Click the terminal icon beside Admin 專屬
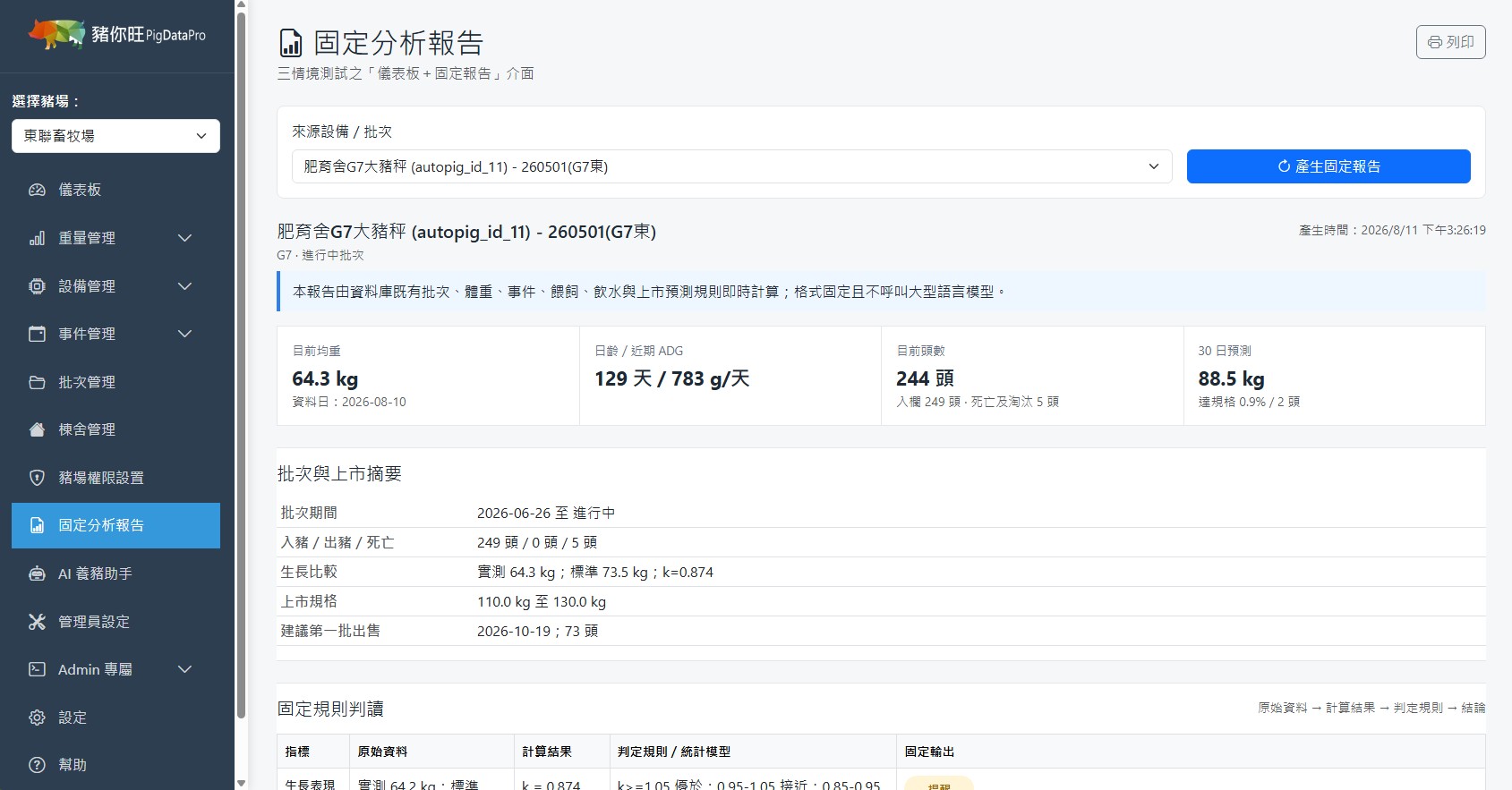This screenshot has height=790, width=1512. 37,669
